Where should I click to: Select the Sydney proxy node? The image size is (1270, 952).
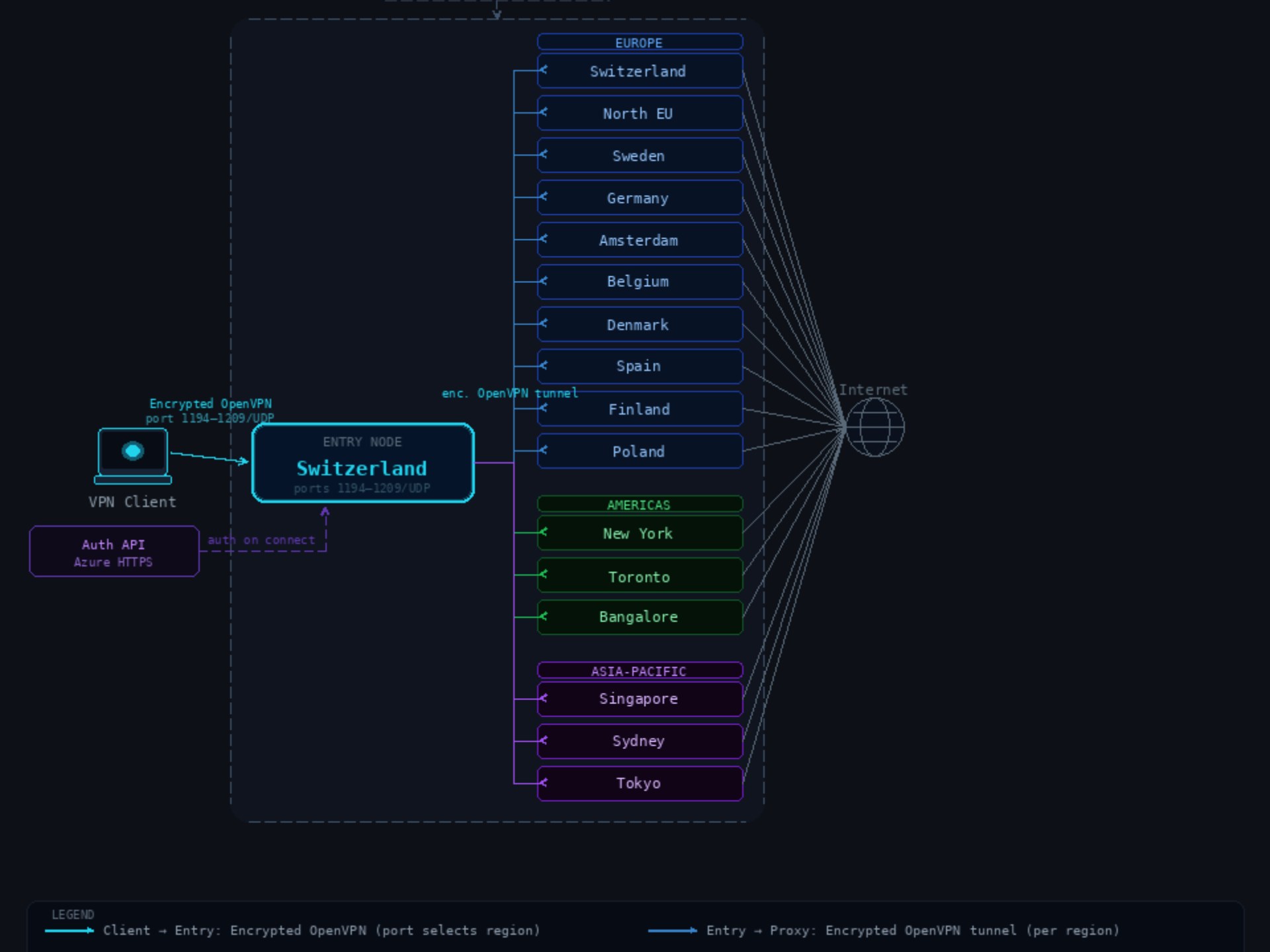coord(638,741)
